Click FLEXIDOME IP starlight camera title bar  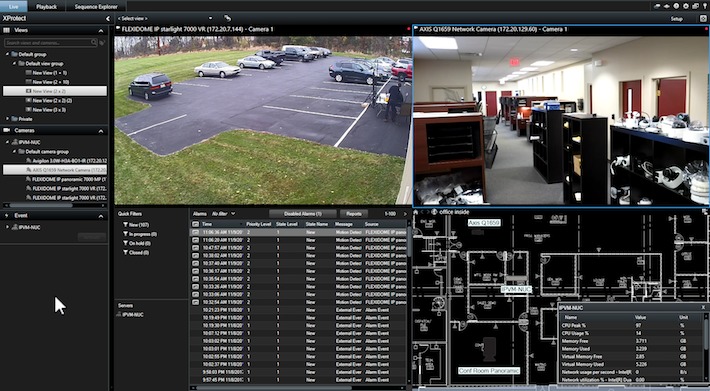click(263, 29)
